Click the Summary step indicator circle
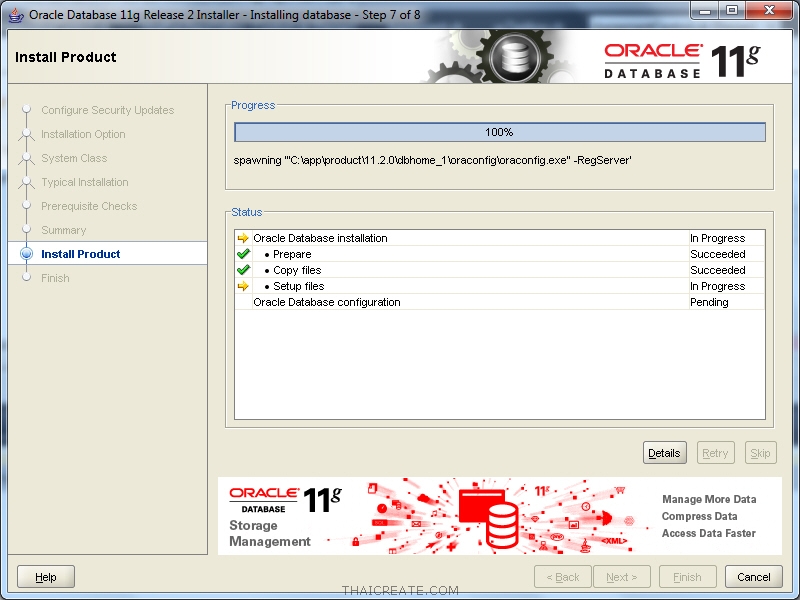The width and height of the screenshot is (800, 600). [26, 230]
